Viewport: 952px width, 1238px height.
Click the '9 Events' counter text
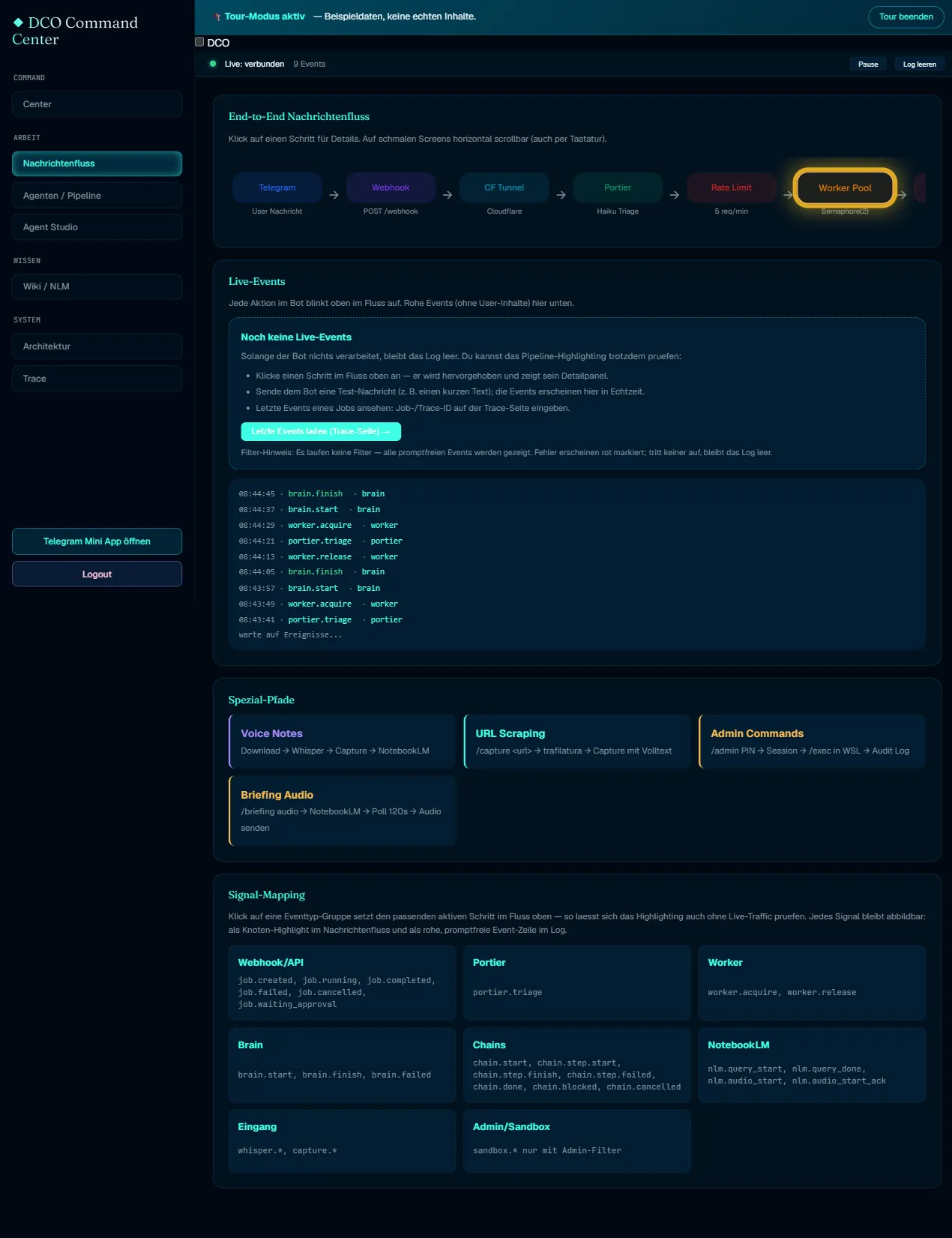[x=310, y=64]
